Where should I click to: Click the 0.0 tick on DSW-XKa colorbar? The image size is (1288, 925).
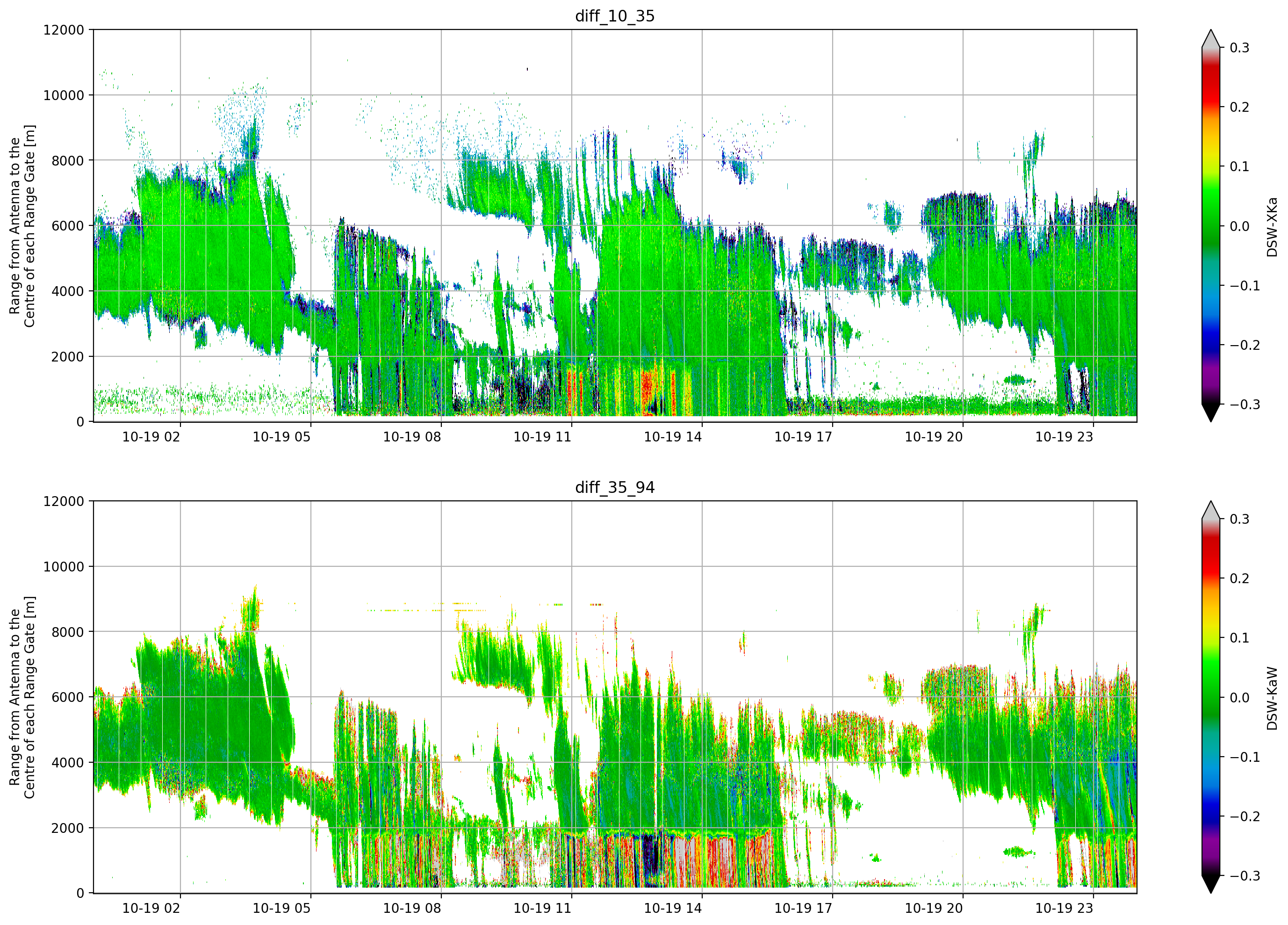tap(1240, 226)
